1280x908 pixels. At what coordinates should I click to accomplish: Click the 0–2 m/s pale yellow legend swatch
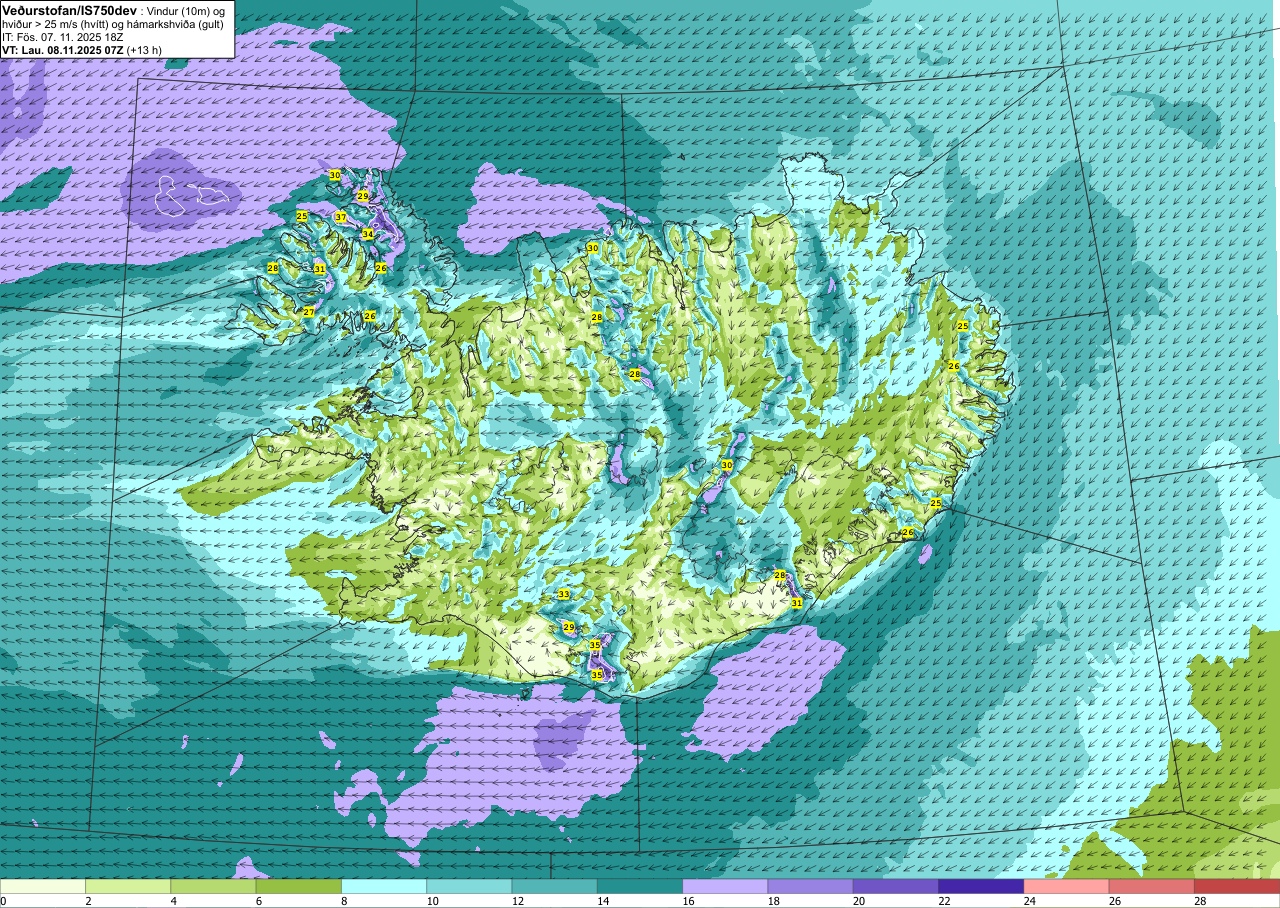tap(43, 886)
